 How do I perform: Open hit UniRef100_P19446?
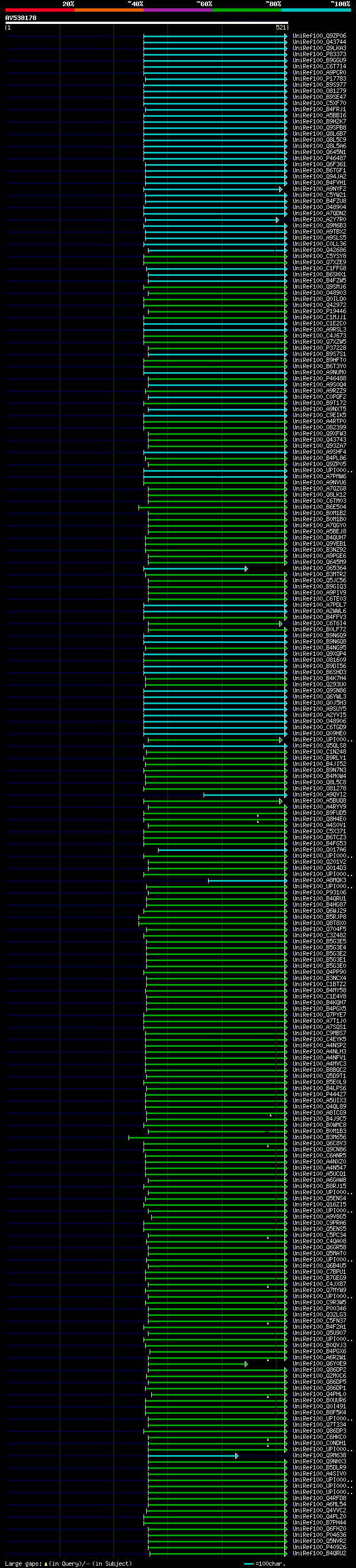pos(319,311)
